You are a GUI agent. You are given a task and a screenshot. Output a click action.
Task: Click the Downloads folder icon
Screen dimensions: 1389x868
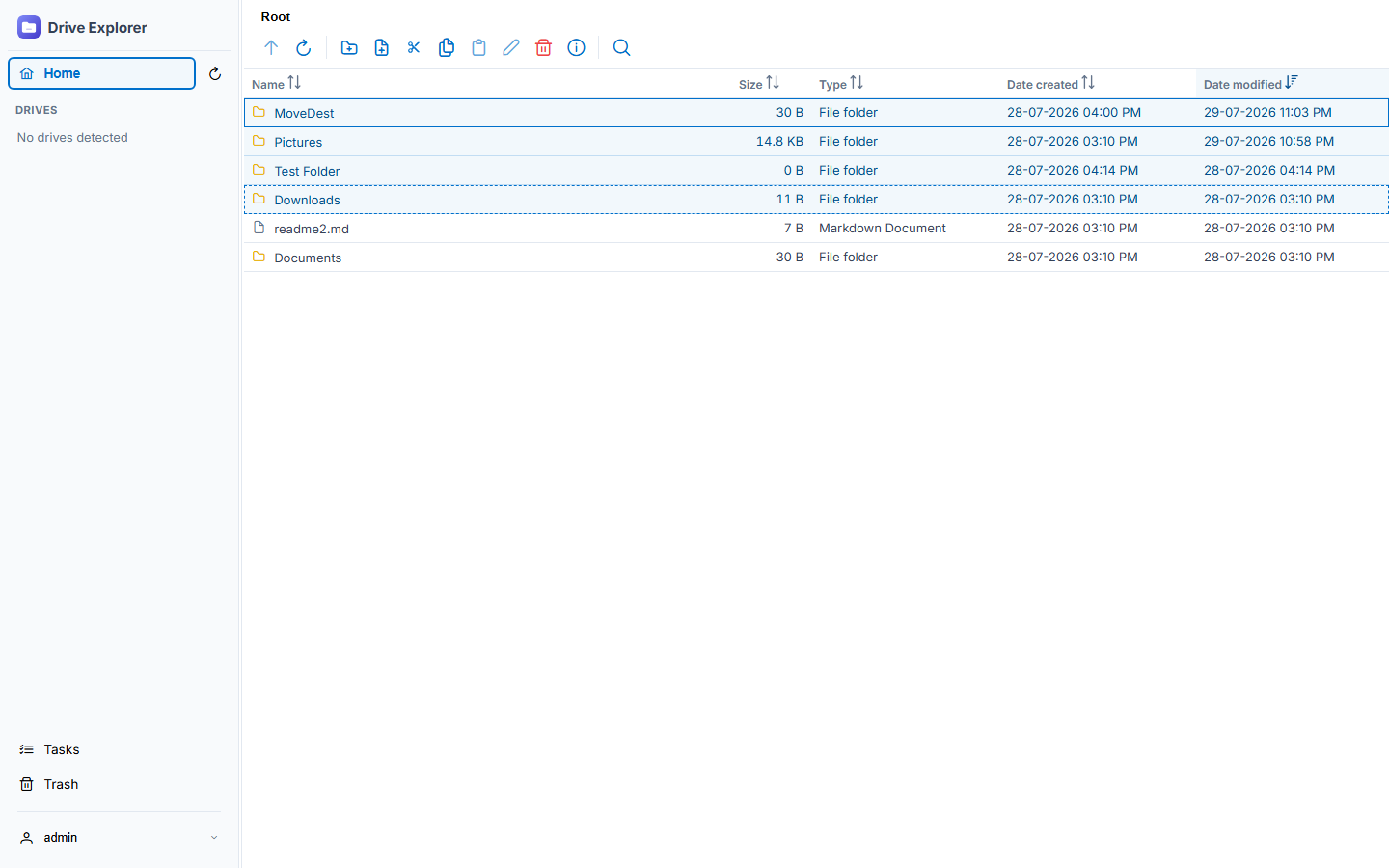(x=259, y=199)
